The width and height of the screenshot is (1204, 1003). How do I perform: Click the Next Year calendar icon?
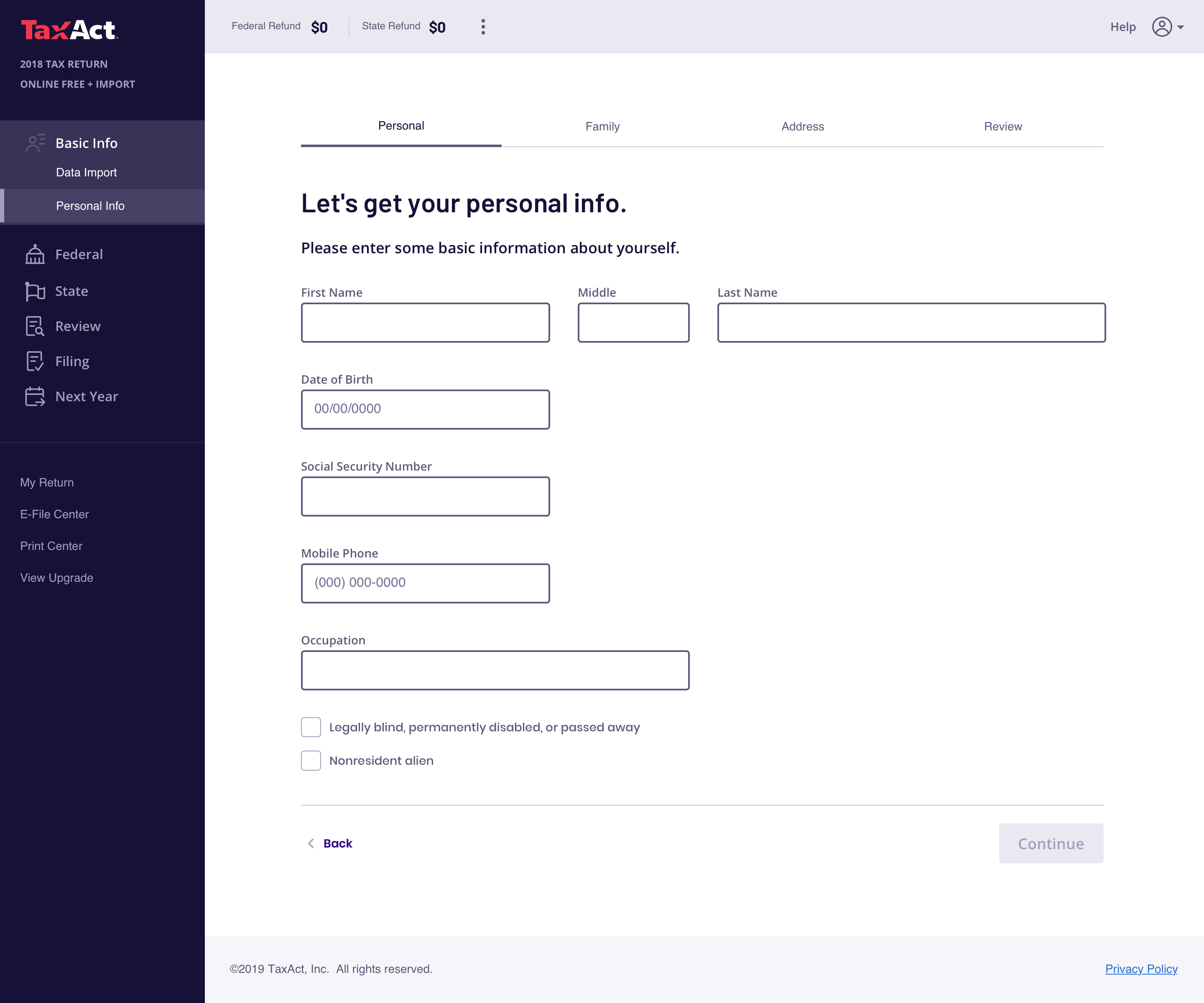[35, 397]
